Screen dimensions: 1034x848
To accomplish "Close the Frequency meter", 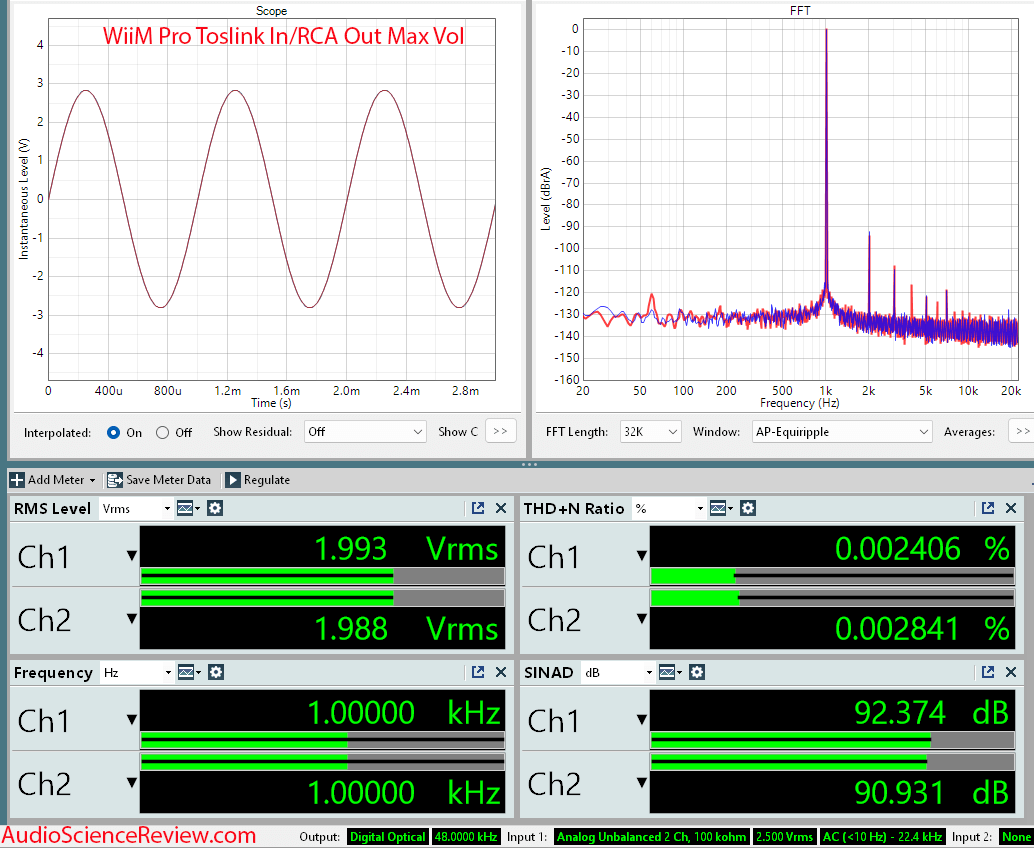I will 501,673.
